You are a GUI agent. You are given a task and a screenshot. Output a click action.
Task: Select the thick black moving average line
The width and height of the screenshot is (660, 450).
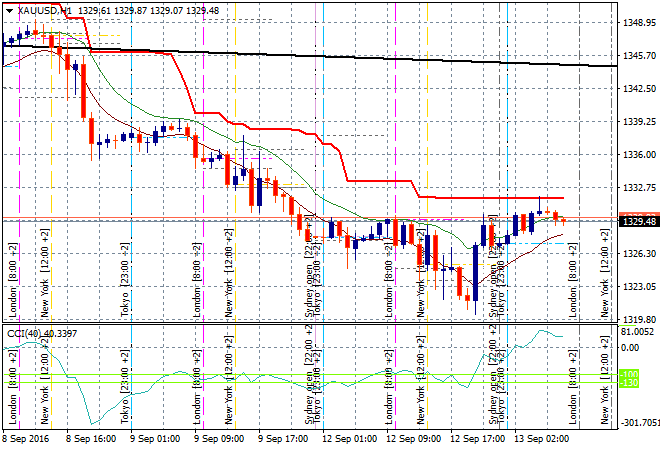point(400,59)
